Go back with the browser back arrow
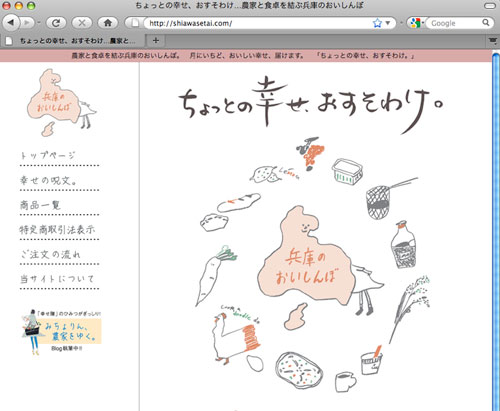 11,23
